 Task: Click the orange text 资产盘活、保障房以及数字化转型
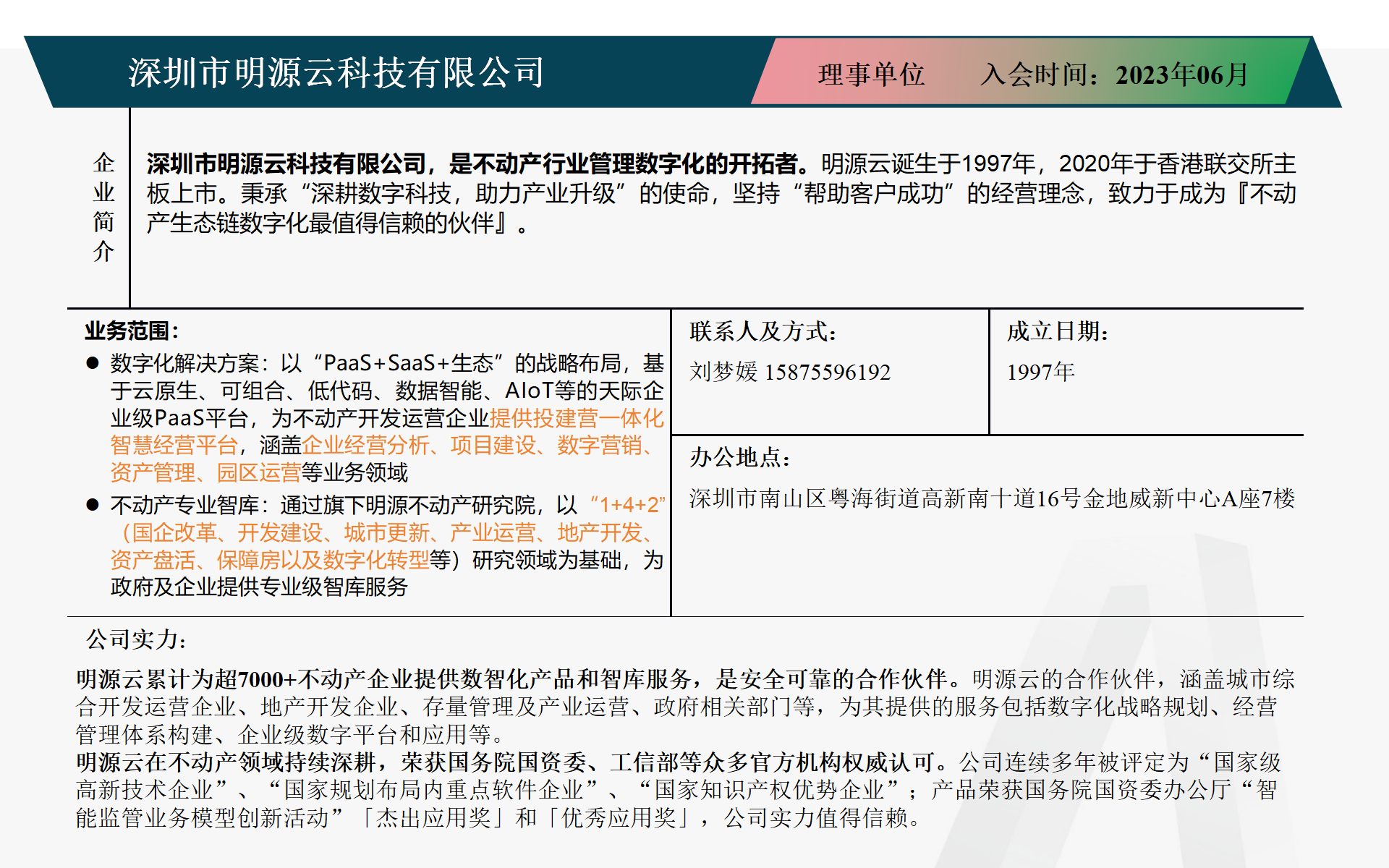[270, 560]
